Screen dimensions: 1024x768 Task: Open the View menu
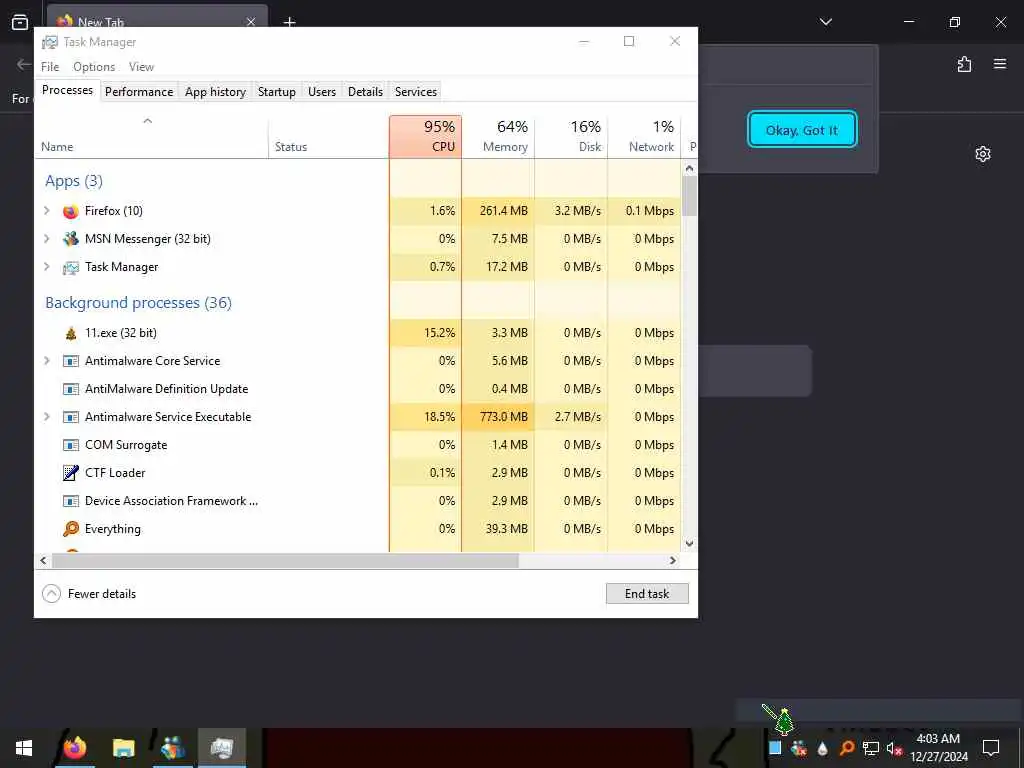(x=141, y=67)
